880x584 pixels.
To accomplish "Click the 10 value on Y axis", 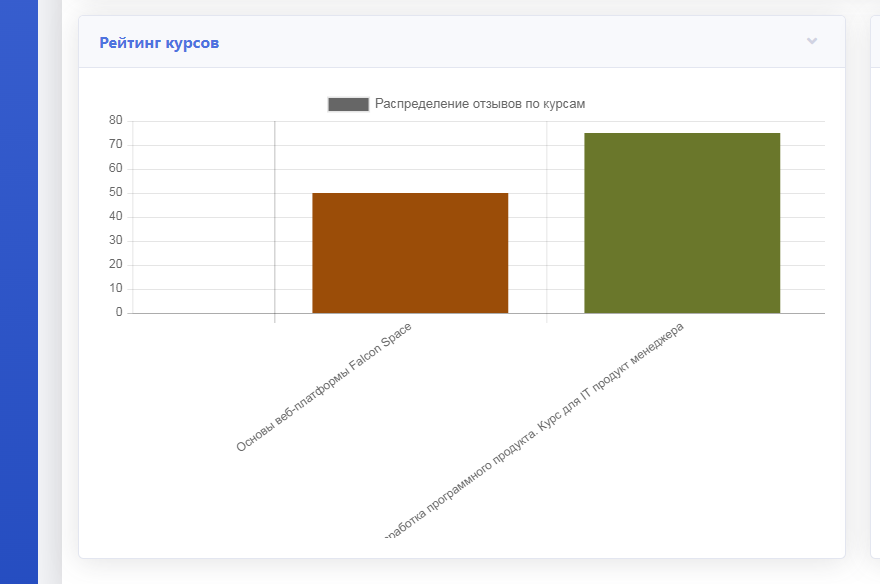I will click(115, 289).
